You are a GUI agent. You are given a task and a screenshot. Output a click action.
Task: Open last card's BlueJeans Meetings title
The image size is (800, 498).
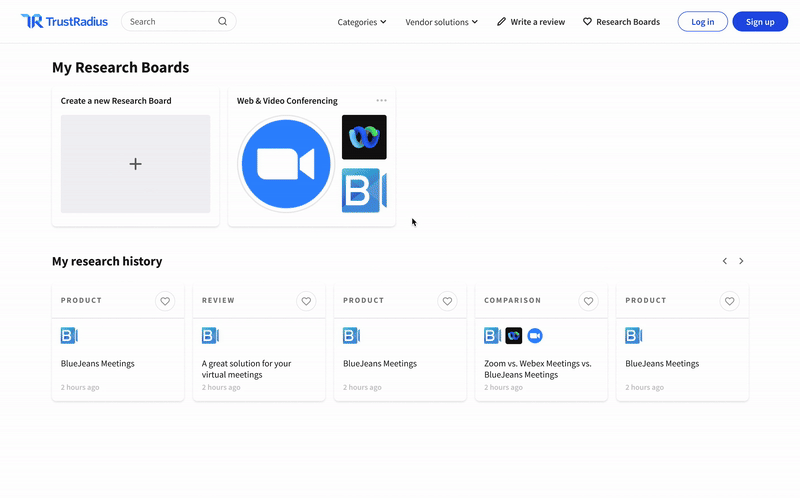pyautogui.click(x=662, y=363)
